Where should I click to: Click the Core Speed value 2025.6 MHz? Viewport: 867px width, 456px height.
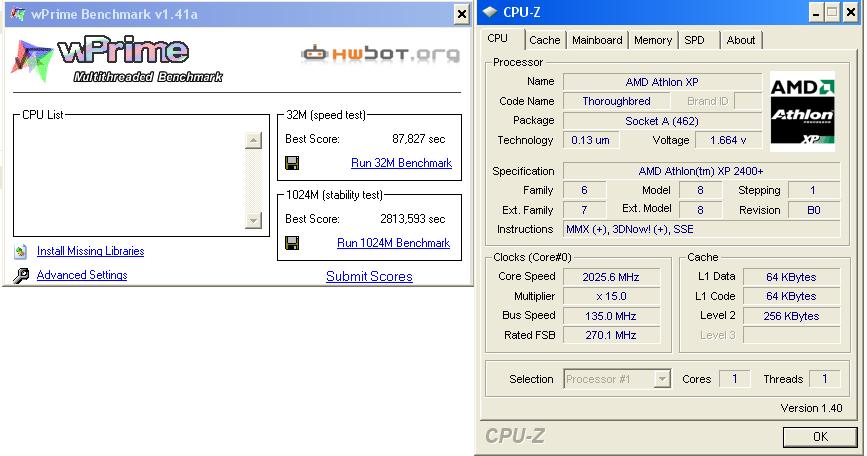pos(611,277)
